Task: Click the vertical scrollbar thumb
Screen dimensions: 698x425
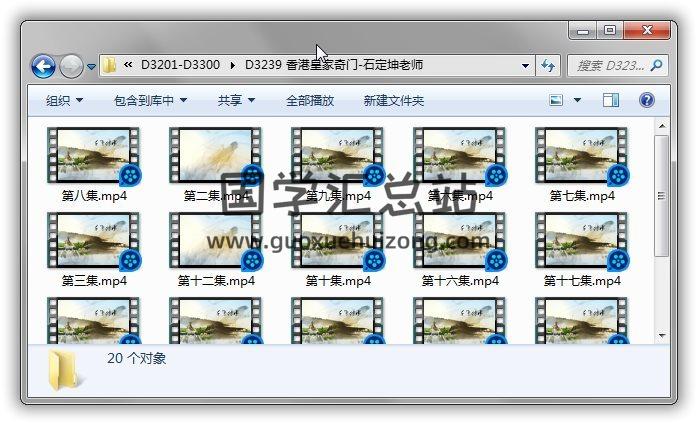Action: (x=662, y=196)
